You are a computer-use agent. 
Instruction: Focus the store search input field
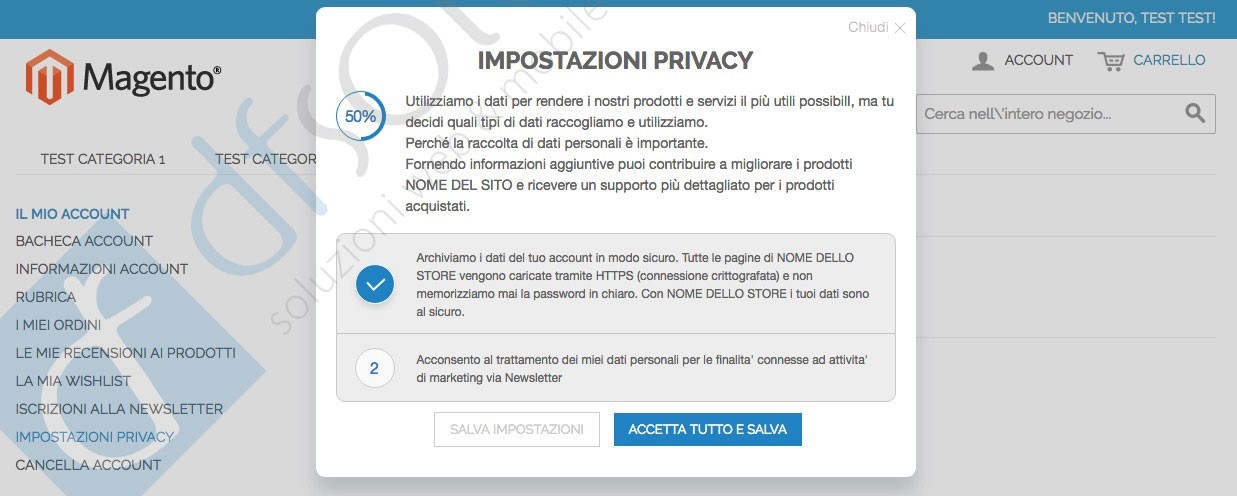1049,114
